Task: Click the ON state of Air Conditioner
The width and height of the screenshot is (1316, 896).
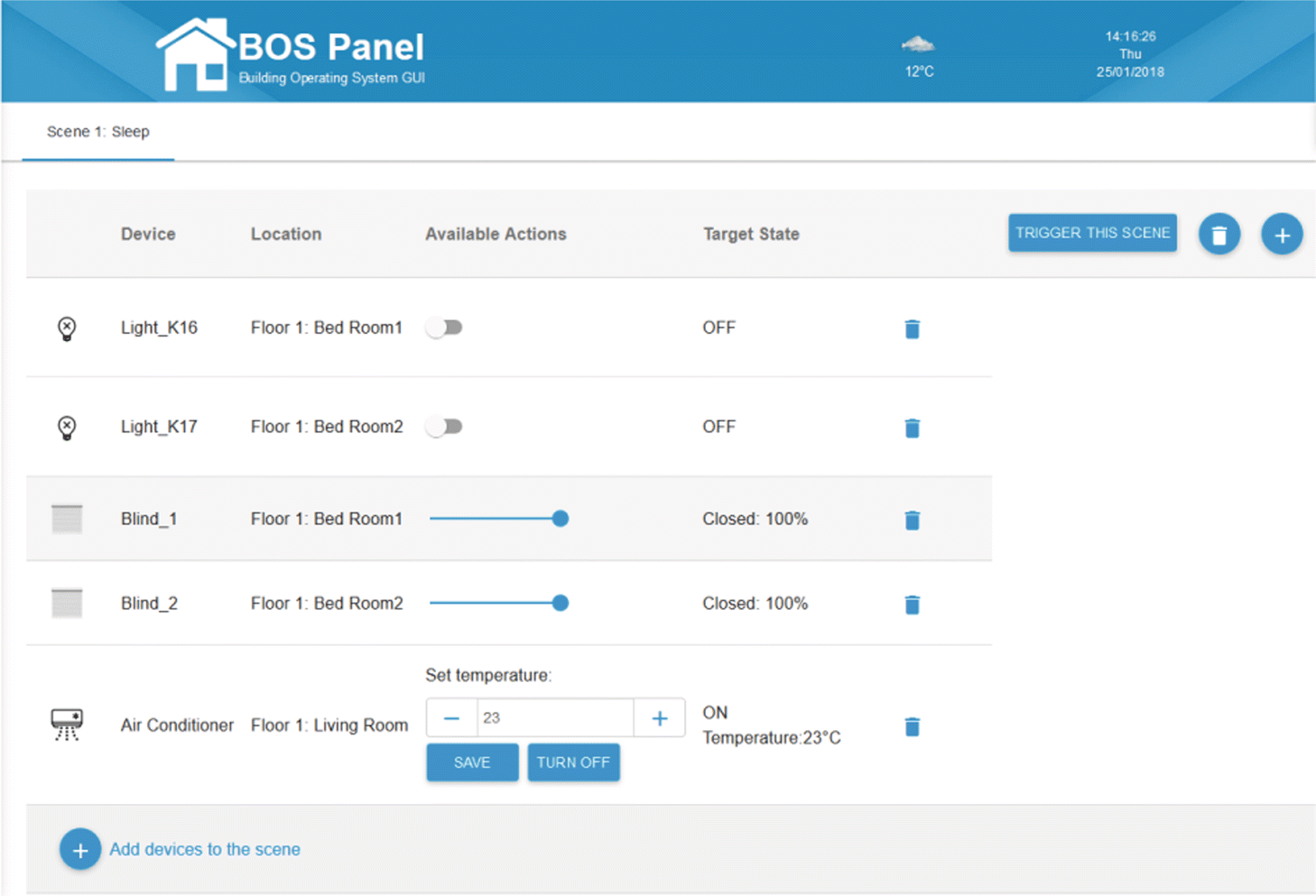Action: coord(715,713)
